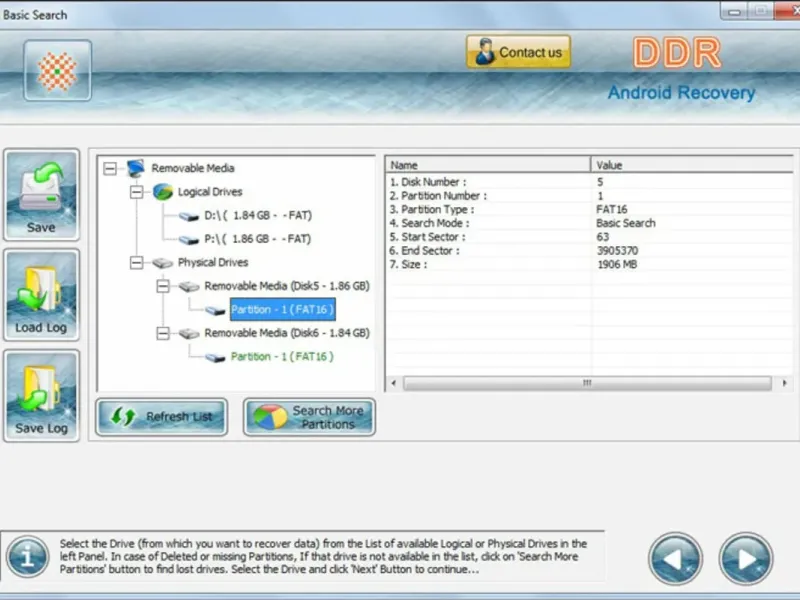Click the Refresh List button
800x600 pixels.
[x=162, y=417]
